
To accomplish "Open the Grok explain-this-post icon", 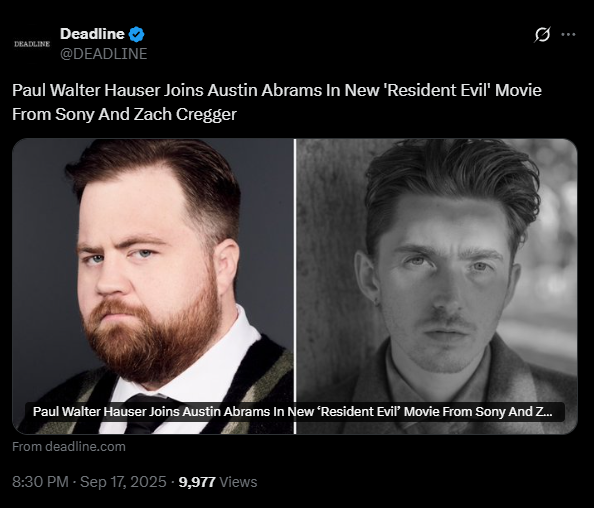I will click(x=542, y=34).
